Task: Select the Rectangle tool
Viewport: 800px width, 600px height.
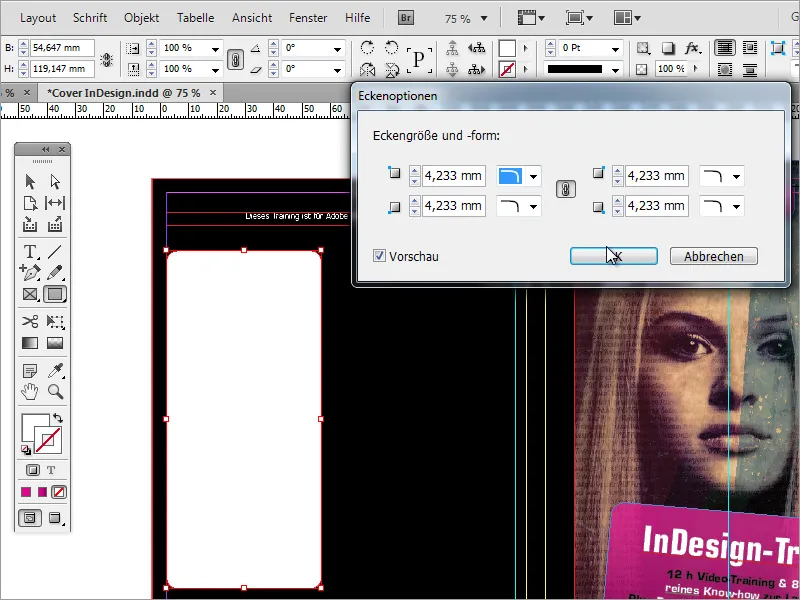Action: pyautogui.click(x=55, y=294)
